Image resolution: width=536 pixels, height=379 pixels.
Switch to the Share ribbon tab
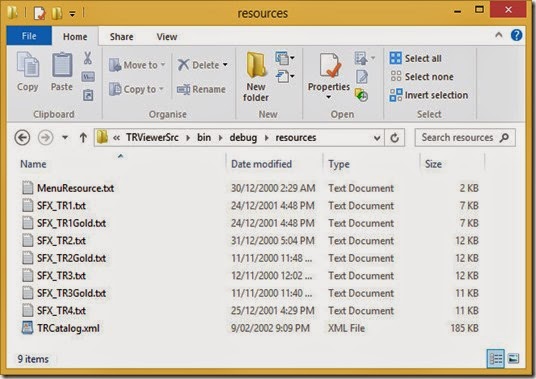[x=121, y=37]
